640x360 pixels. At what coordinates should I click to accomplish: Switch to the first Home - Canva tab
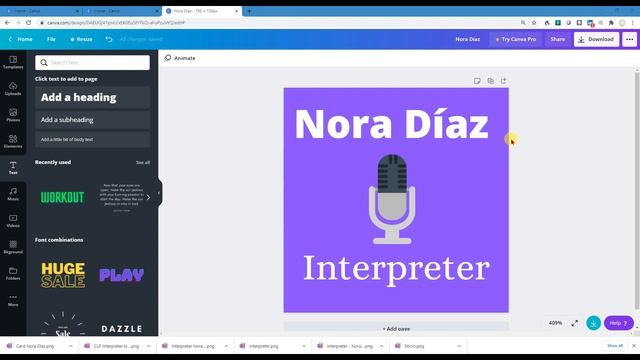point(41,11)
